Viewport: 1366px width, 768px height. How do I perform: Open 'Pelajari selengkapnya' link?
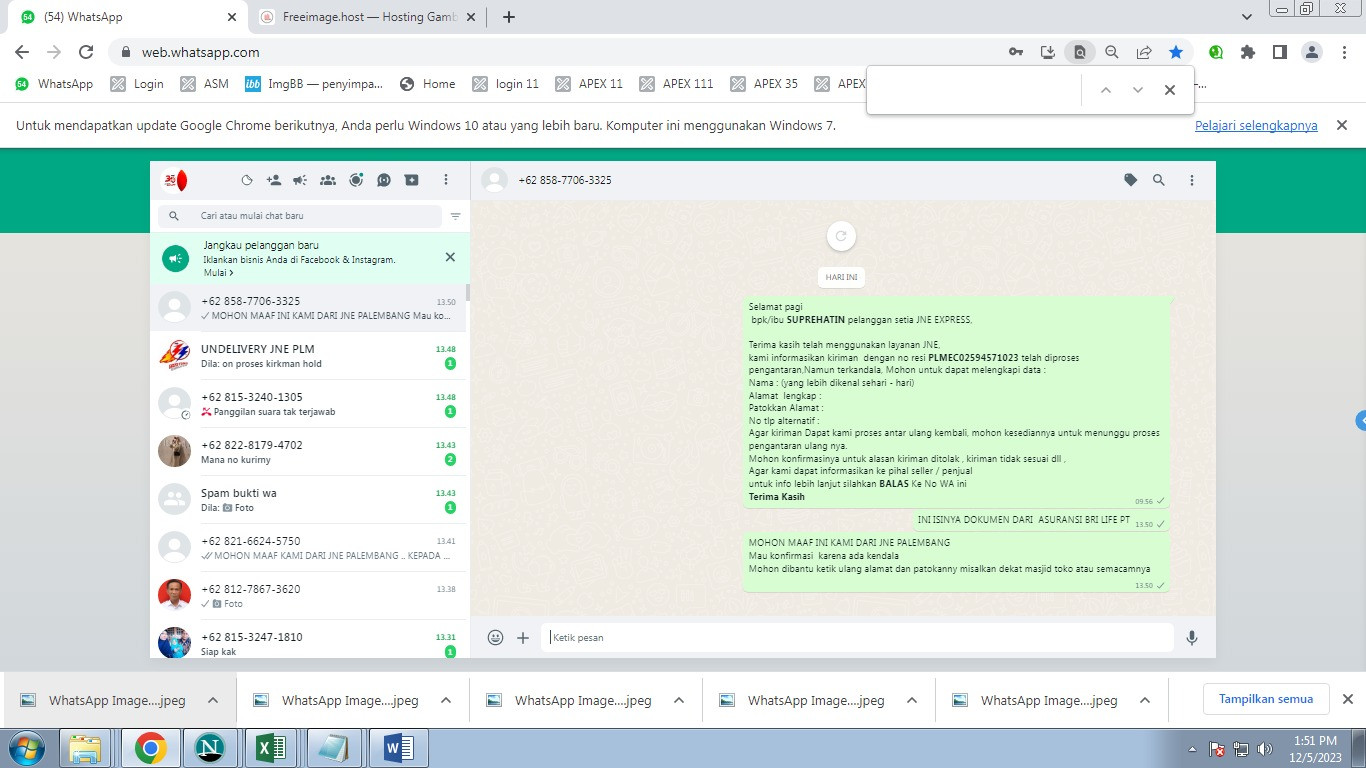1256,126
